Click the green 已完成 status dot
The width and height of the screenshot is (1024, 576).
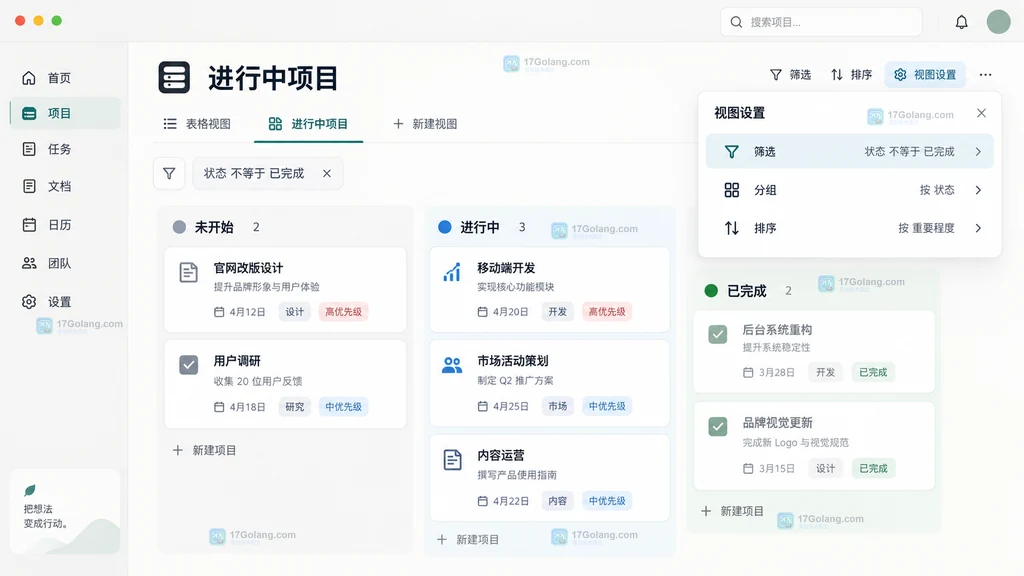click(711, 291)
